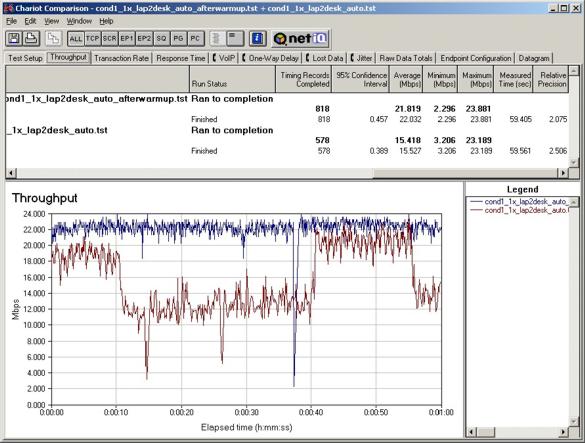Image resolution: width=585 pixels, height=443 pixels.
Task: Click the Run Status column header
Action: click(232, 79)
